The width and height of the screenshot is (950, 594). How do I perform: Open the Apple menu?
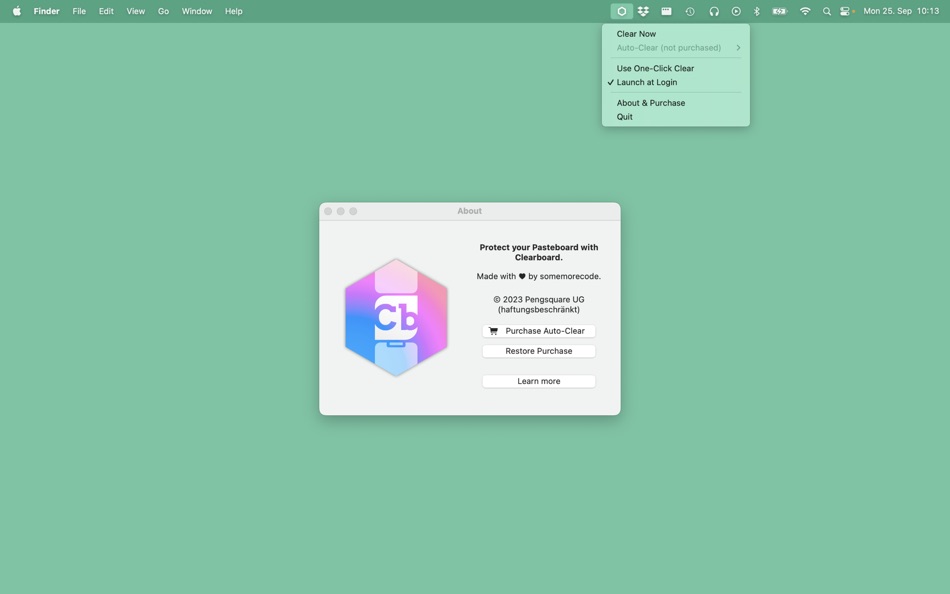click(x=17, y=11)
